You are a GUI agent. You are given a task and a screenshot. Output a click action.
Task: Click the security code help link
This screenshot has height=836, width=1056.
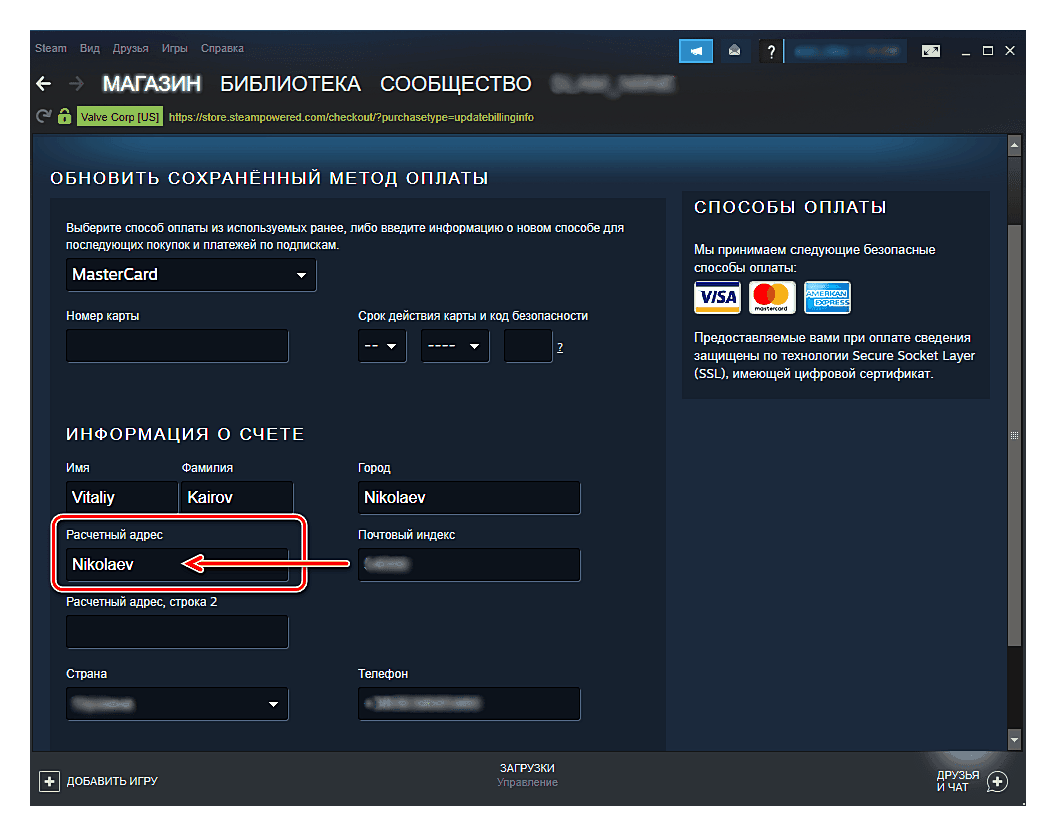pos(560,347)
